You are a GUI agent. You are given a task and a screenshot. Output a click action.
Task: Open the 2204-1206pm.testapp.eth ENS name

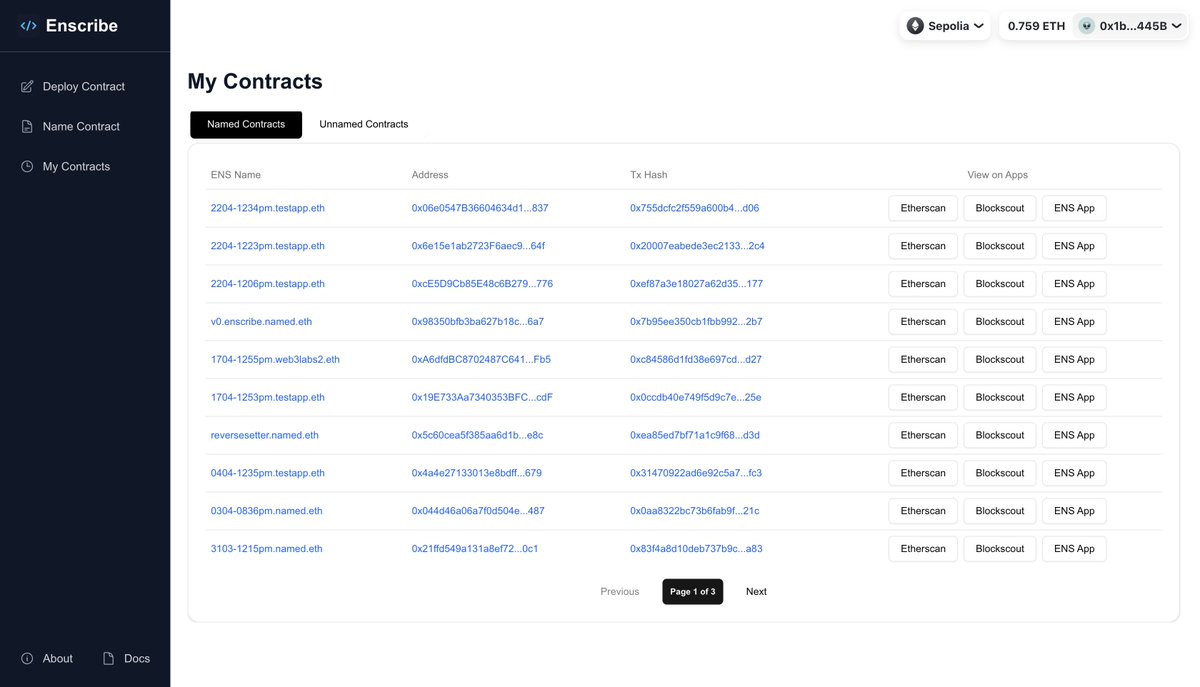tap(268, 284)
